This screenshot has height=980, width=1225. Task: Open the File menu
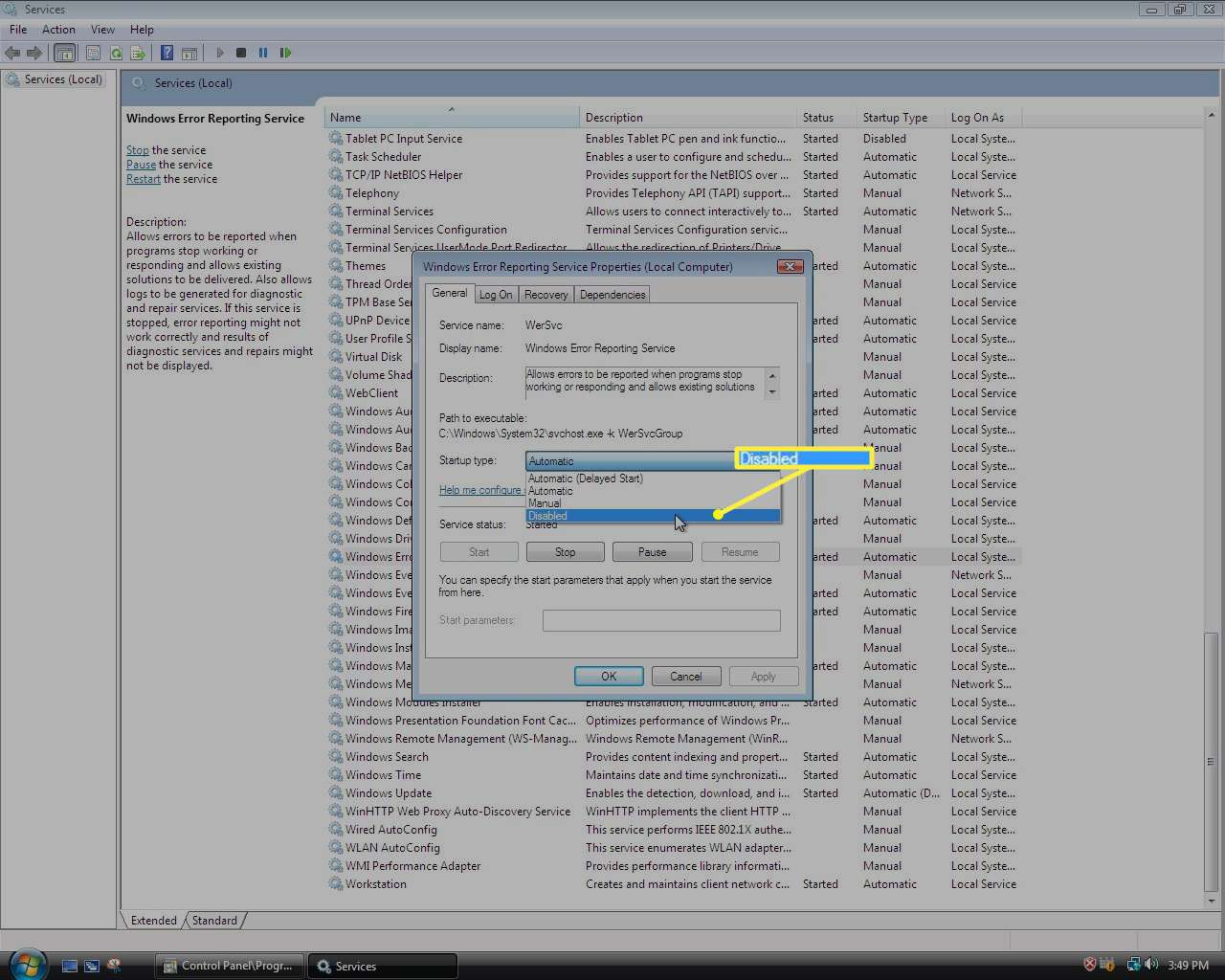point(18,30)
